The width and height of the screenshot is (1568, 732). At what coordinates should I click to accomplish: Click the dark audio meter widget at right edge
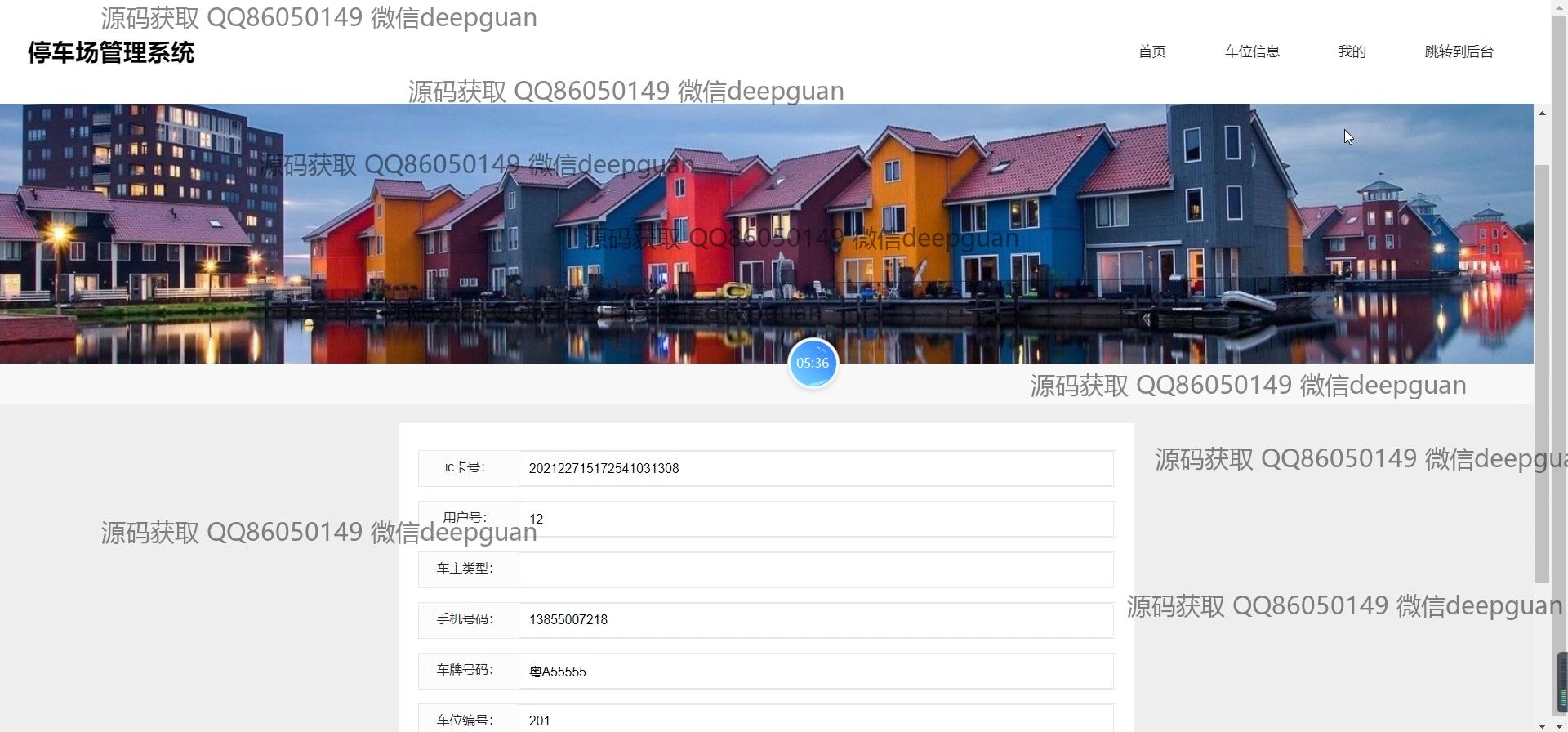click(1562, 683)
